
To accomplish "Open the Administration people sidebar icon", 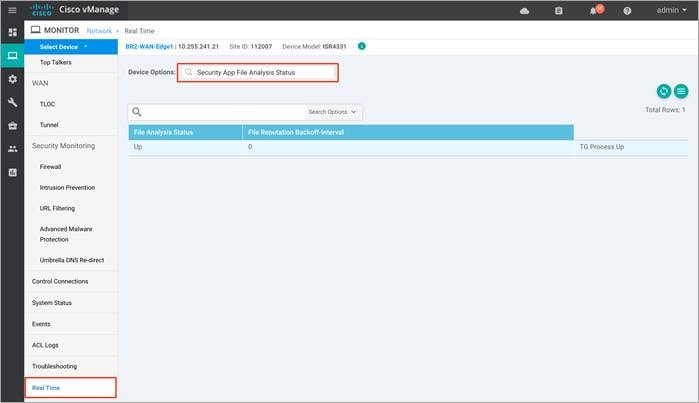I will pyautogui.click(x=12, y=149).
